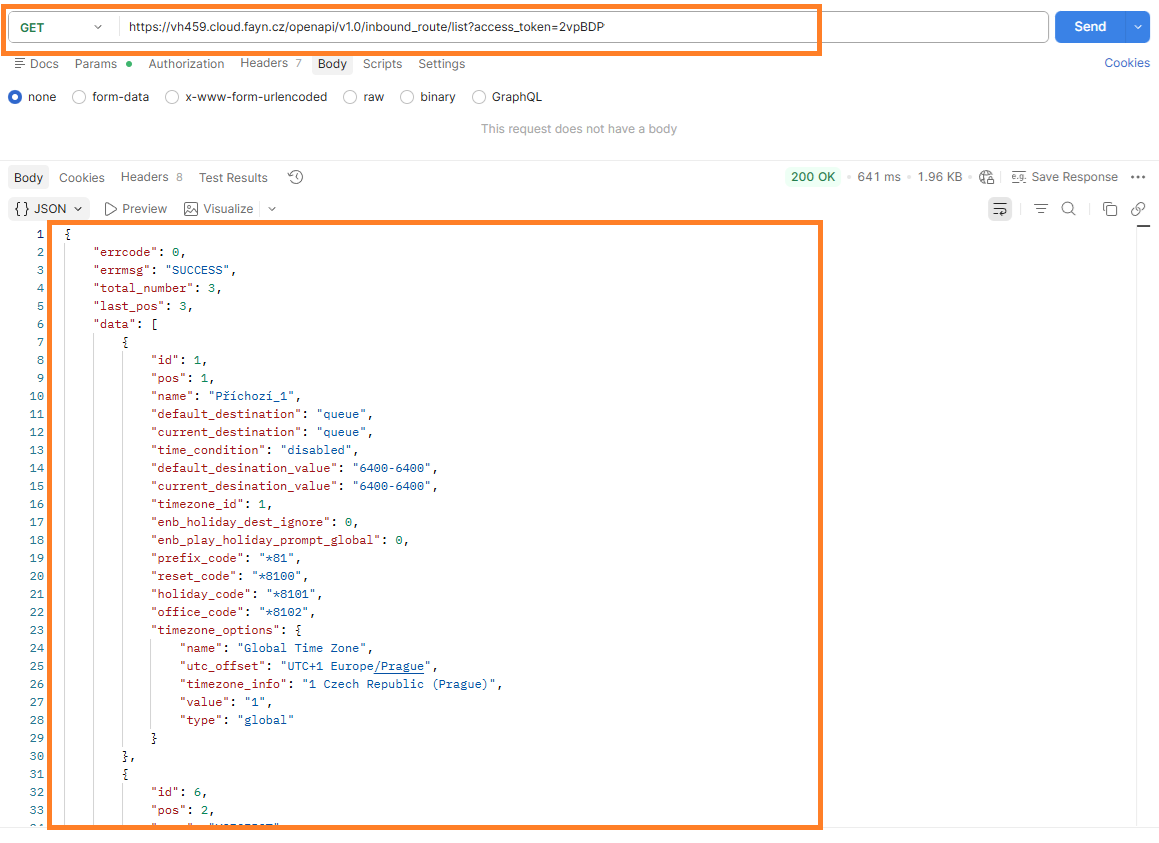The image size is (1159, 843).
Task: Open the Settings tab
Action: (x=441, y=64)
